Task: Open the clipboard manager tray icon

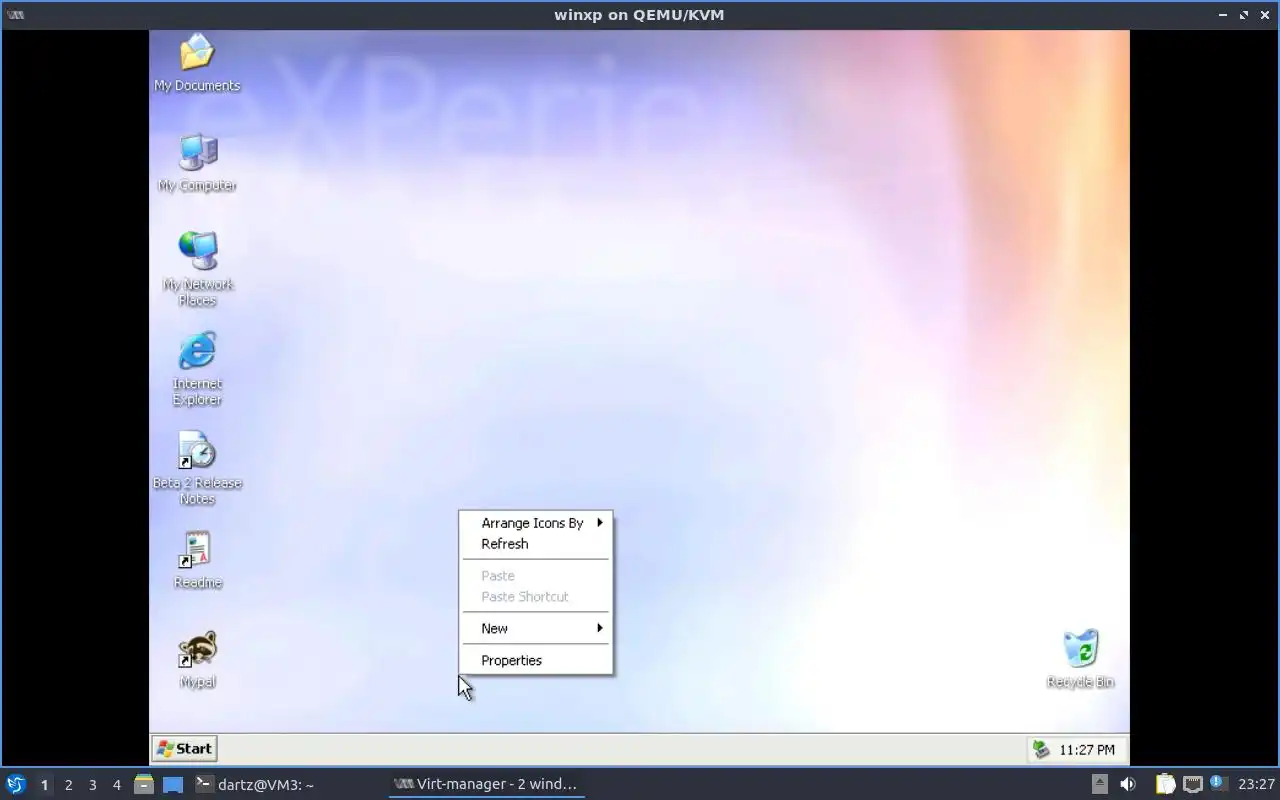Action: [1165, 784]
